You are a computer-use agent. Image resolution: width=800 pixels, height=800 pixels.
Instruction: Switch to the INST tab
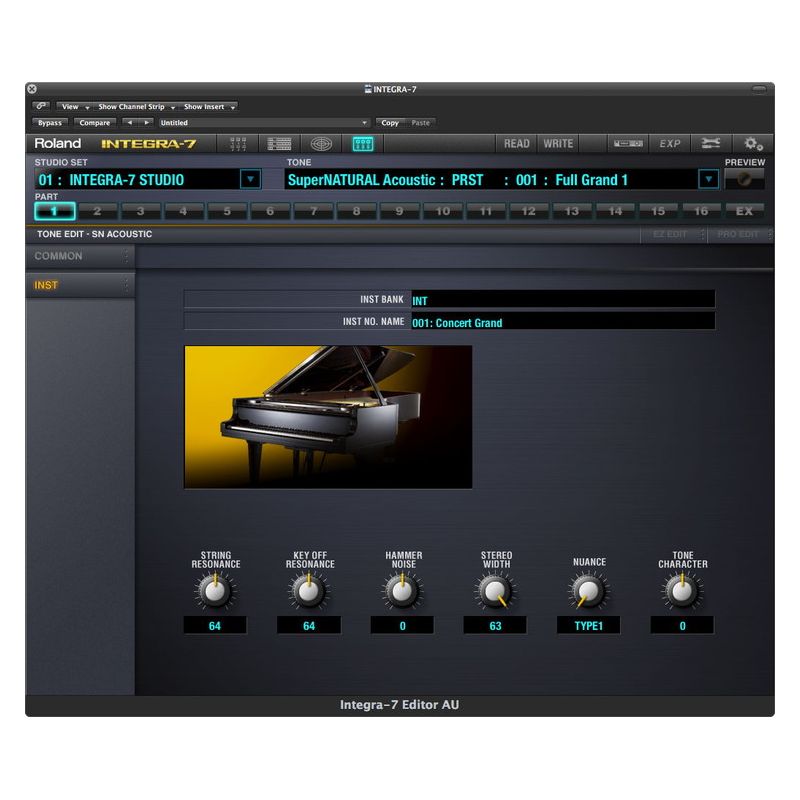tap(80, 285)
